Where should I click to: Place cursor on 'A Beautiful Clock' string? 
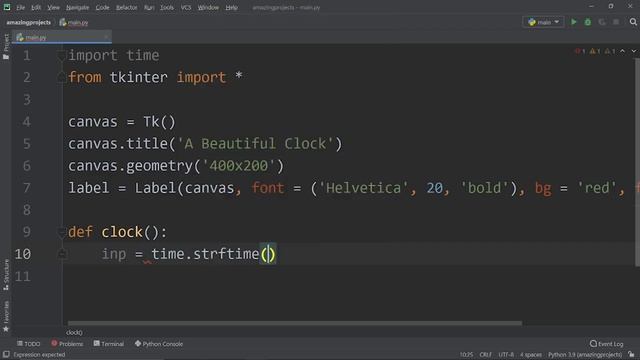[256, 144]
